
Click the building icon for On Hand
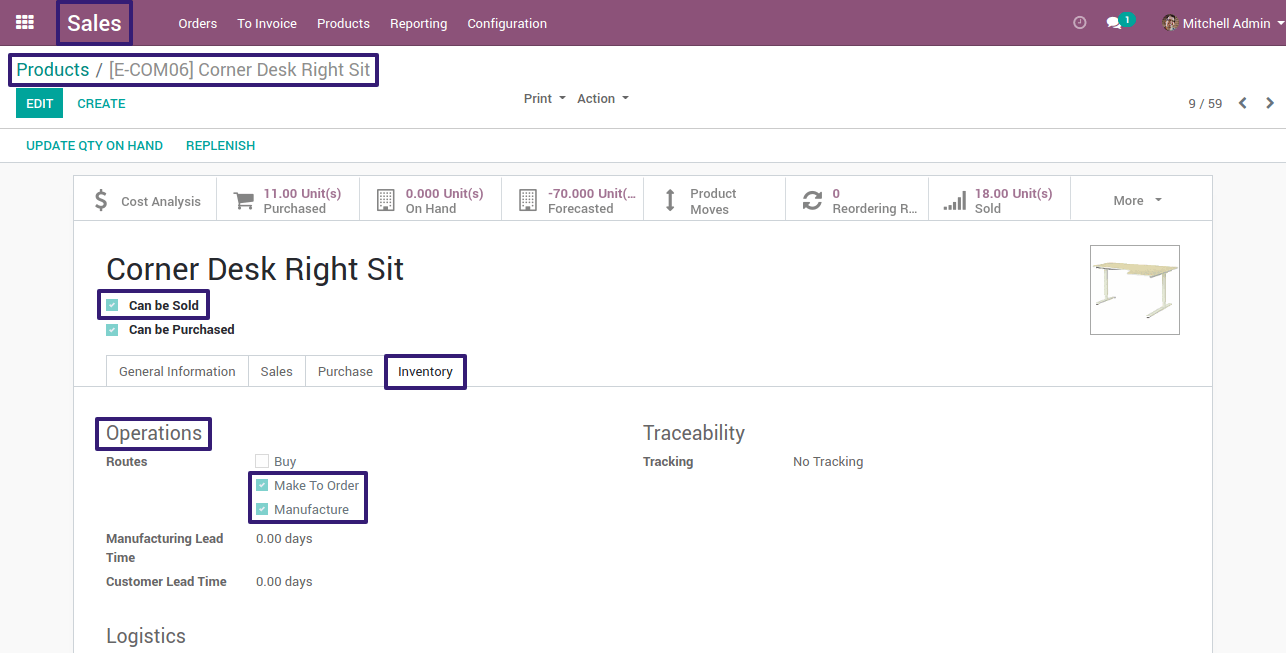tap(386, 200)
